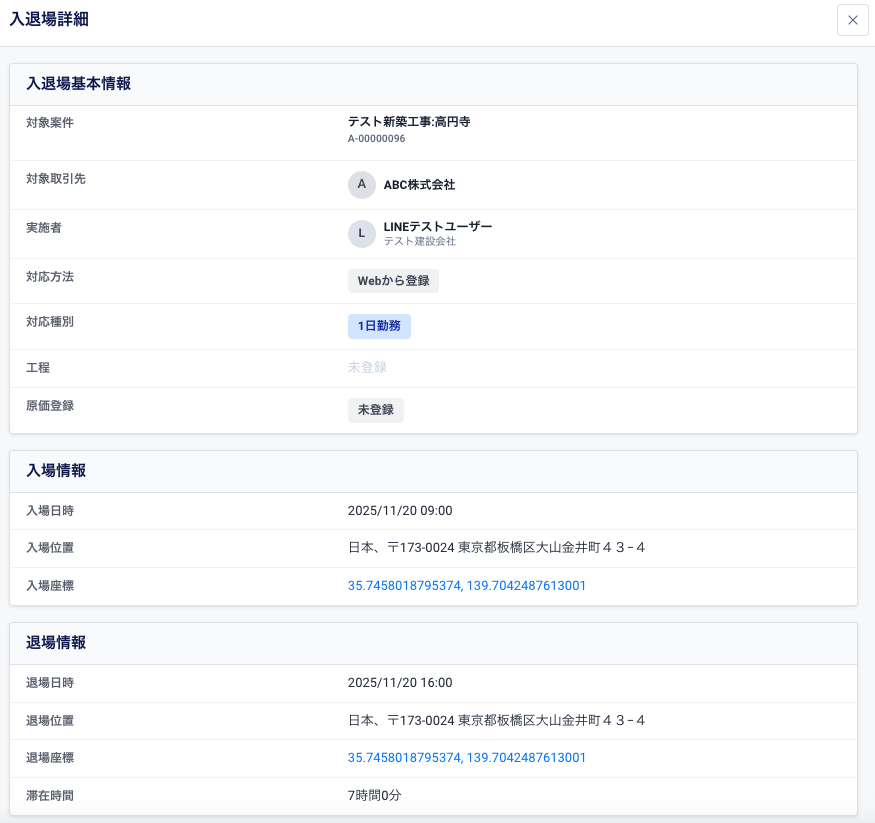
Task: Click the entry datetime 2025/11/20 09:00
Action: (x=400, y=511)
